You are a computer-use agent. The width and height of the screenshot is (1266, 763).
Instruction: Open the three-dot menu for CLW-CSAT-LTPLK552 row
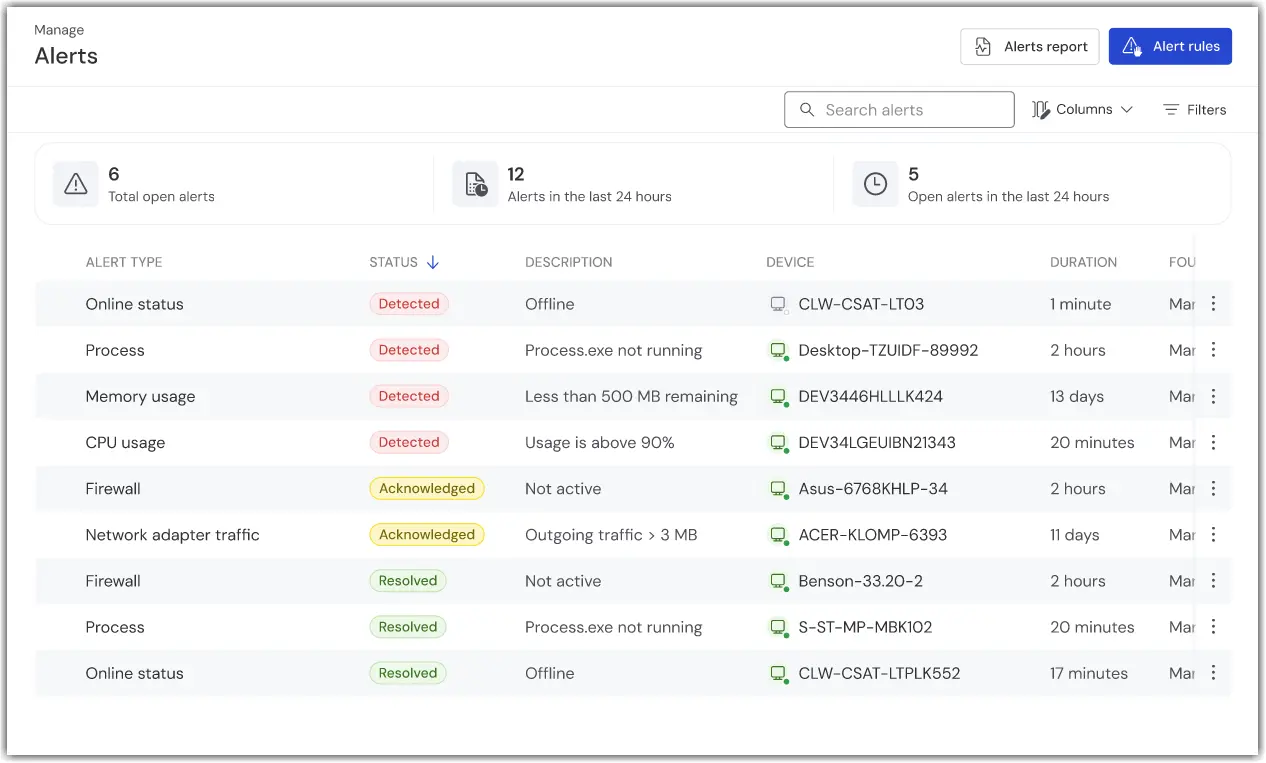(1213, 673)
